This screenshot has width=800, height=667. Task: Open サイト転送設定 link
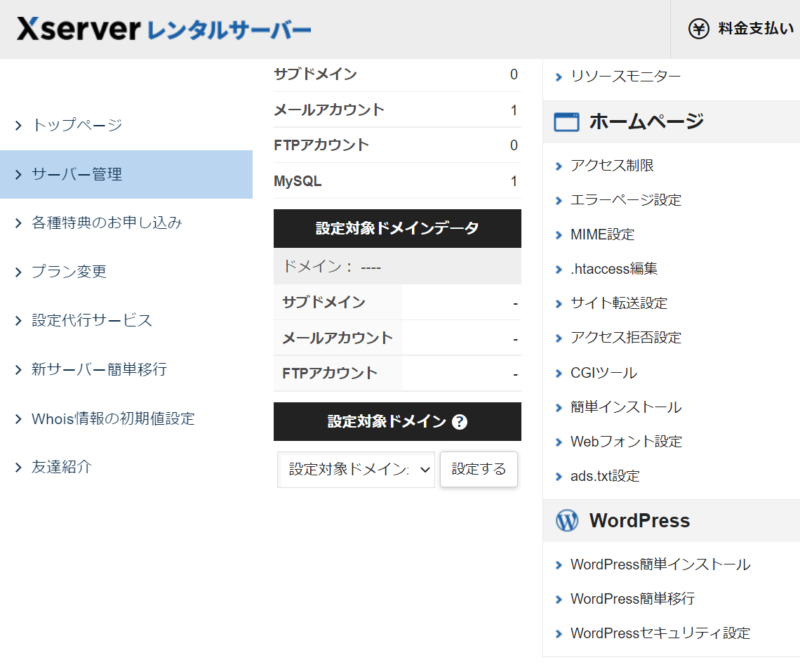[x=619, y=303]
